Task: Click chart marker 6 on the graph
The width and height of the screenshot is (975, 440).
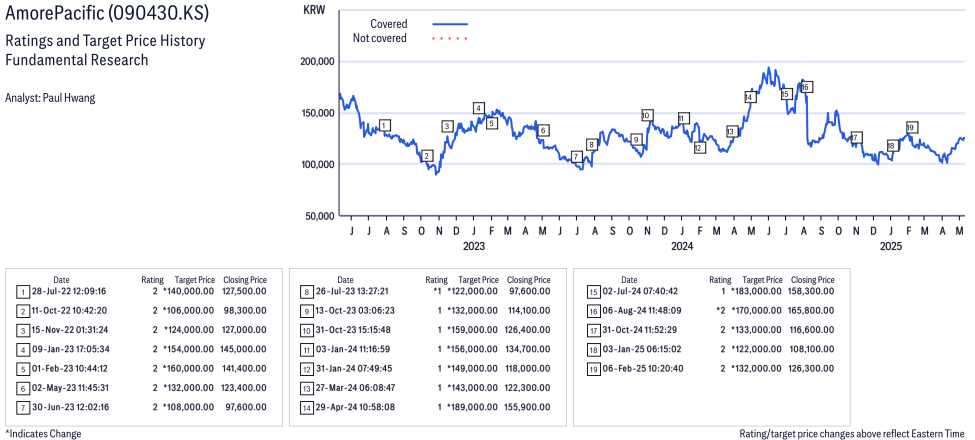Action: click(543, 131)
